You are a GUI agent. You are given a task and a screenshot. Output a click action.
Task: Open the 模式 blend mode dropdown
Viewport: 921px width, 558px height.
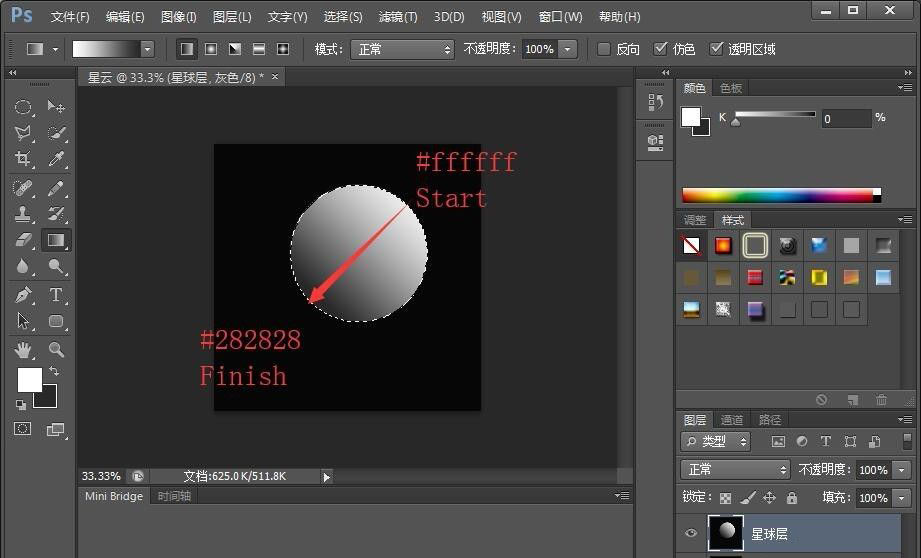(402, 49)
